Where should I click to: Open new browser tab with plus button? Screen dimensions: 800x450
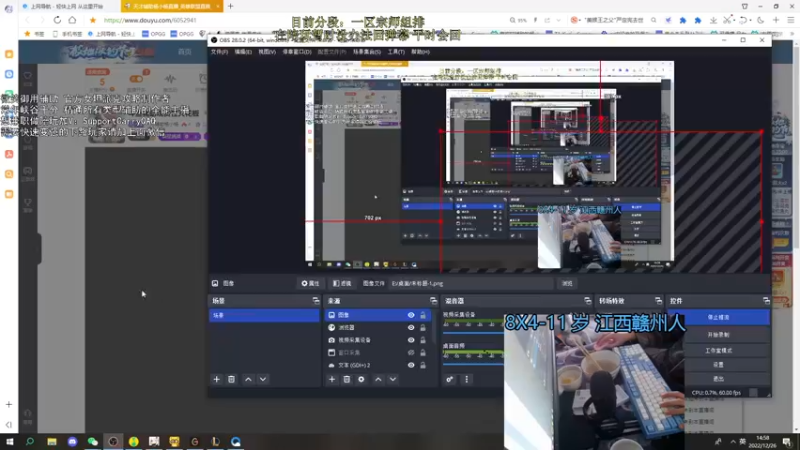[231, 6]
